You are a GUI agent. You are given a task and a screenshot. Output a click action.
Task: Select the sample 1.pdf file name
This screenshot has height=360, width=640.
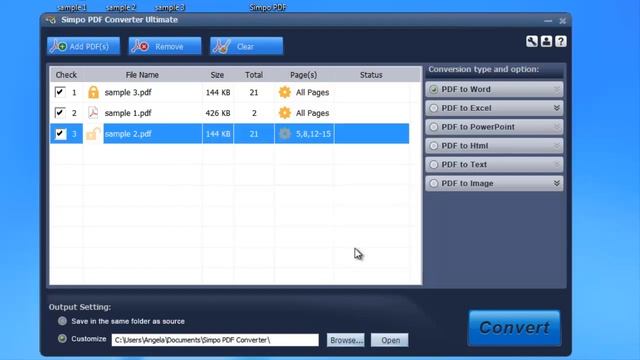coord(128,113)
